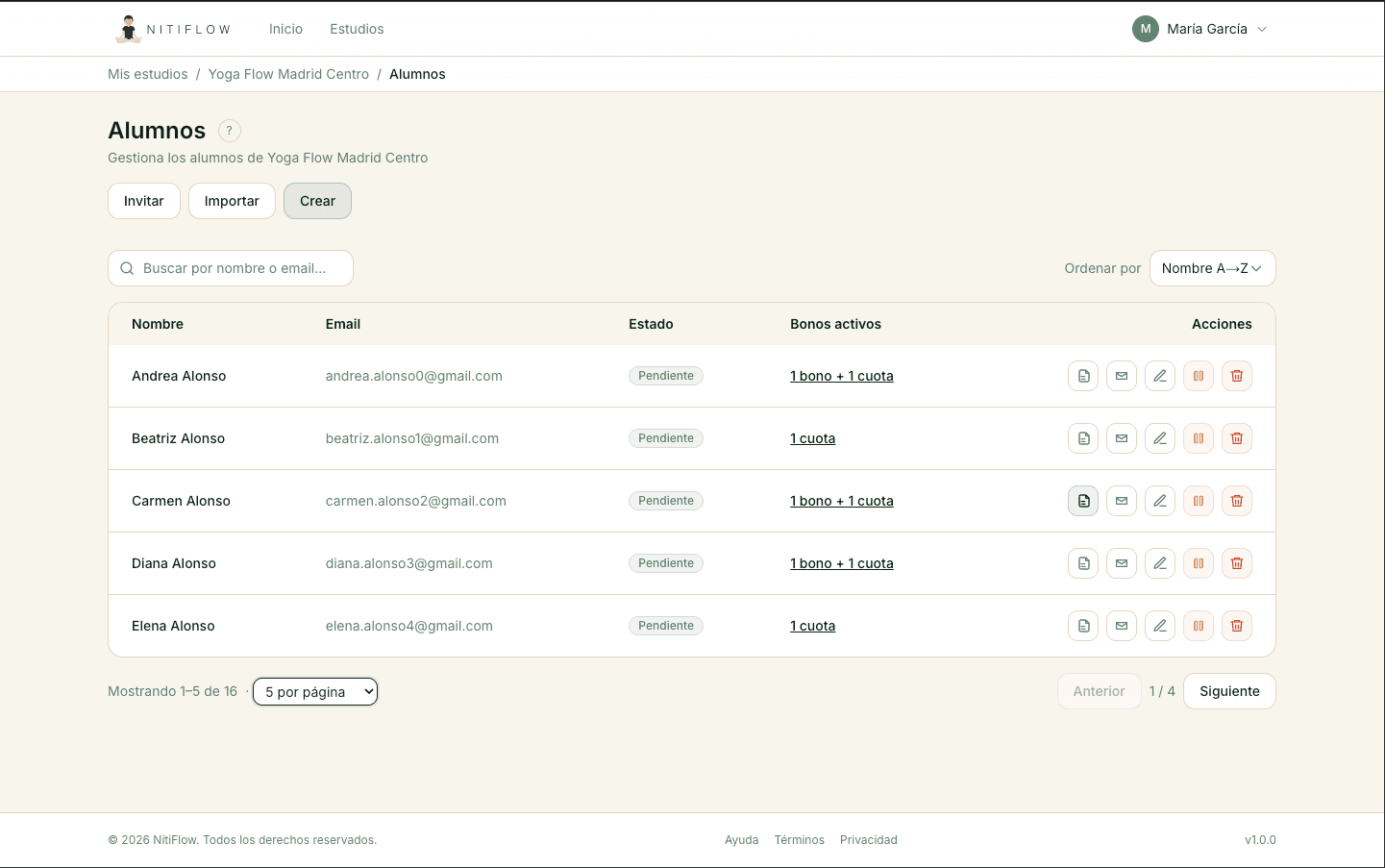
Task: Open document icon for Beatriz Alonso
Action: click(1083, 438)
